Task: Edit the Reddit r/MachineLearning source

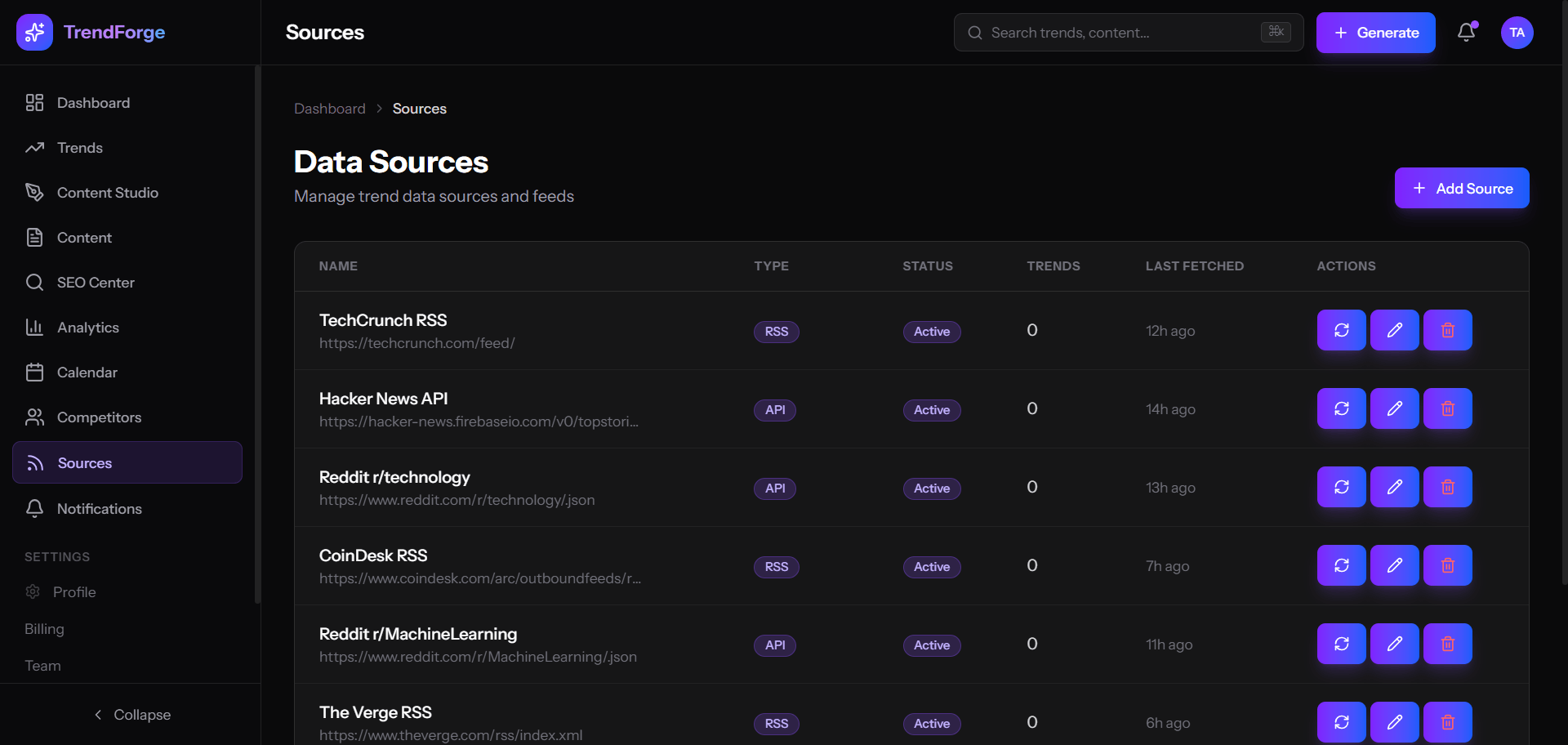Action: tap(1395, 644)
